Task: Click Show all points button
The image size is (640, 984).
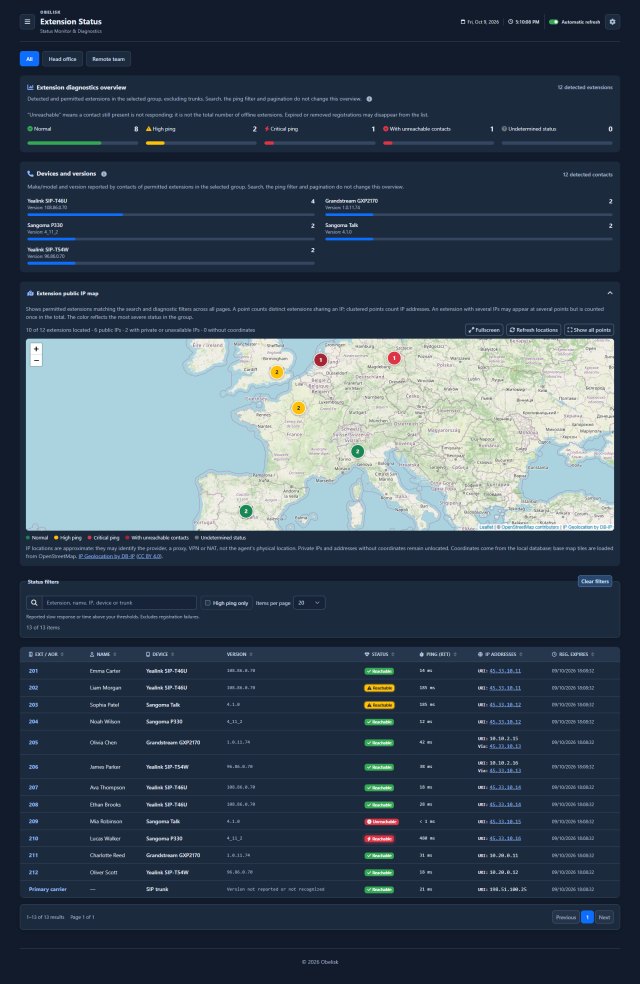Action: (x=589, y=330)
